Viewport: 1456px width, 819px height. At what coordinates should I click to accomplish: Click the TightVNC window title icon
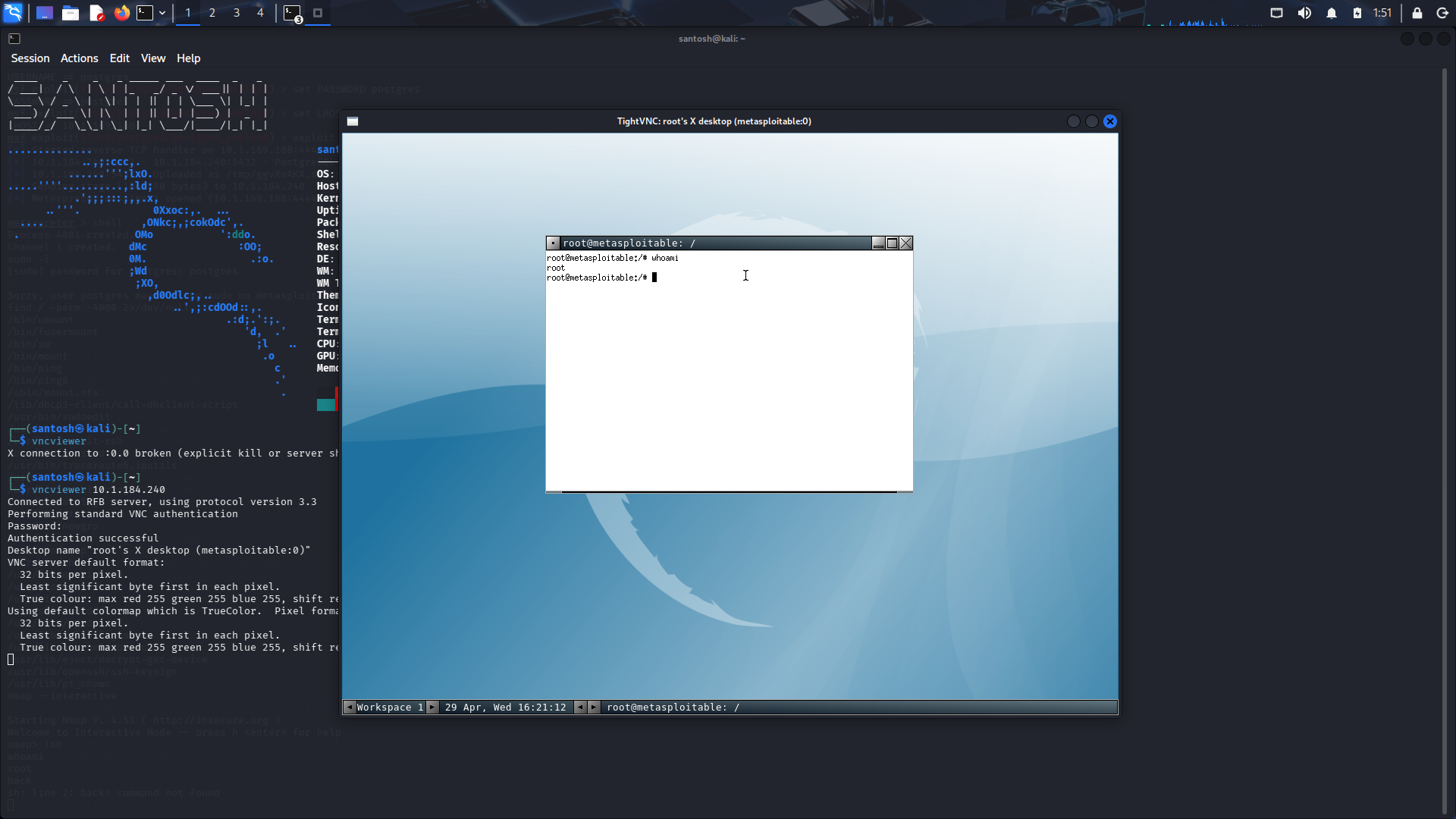point(353,121)
